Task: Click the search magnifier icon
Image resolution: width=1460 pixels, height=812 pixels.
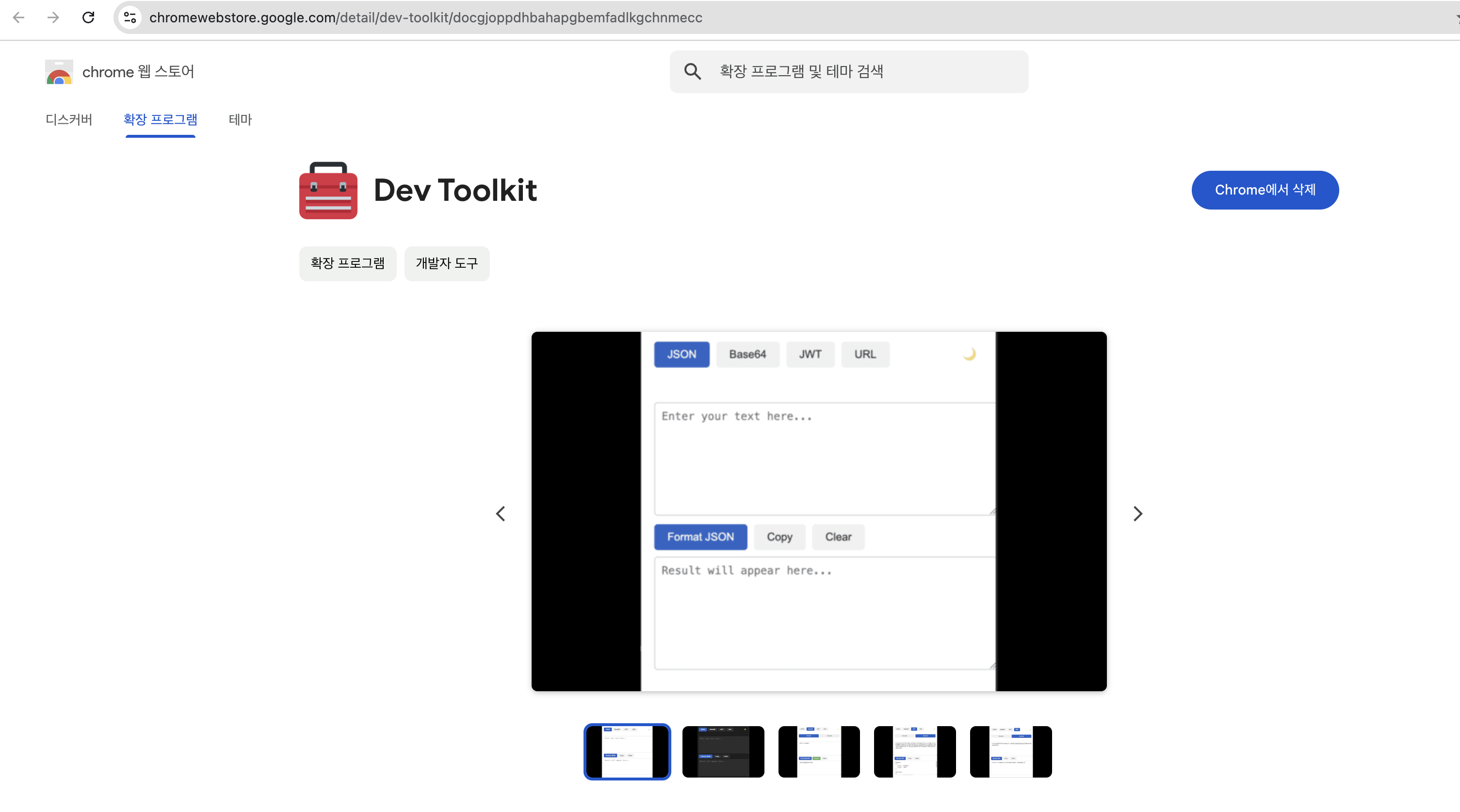Action: [693, 71]
